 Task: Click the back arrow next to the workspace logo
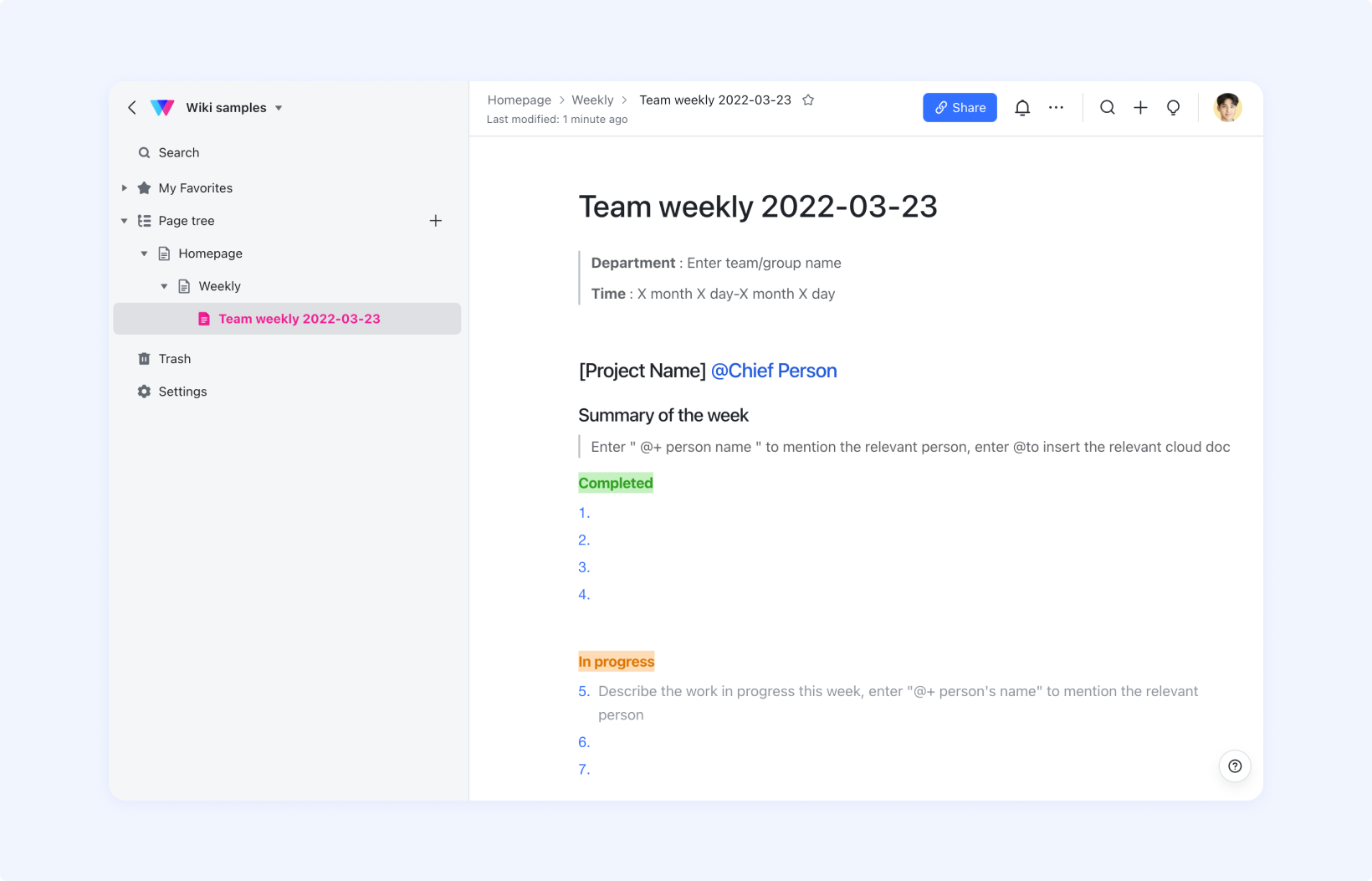coord(131,107)
